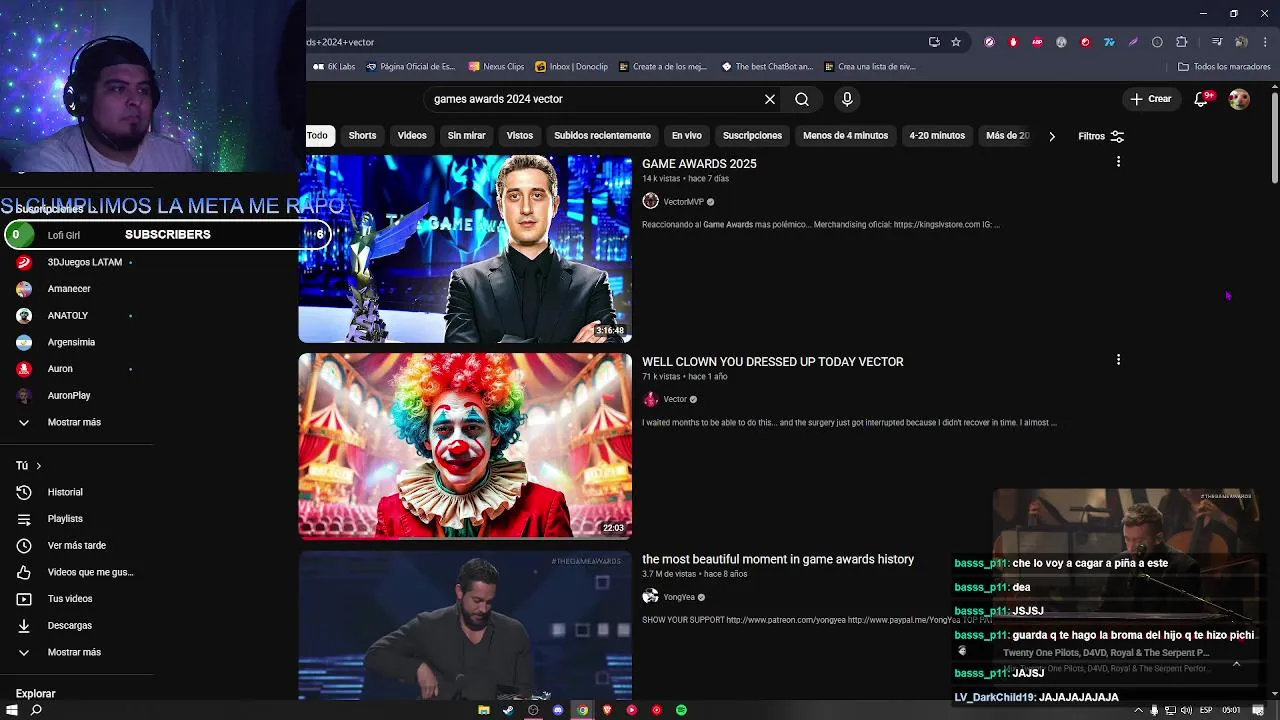Image resolution: width=1280 pixels, height=720 pixels.
Task: Open the Chrome three-dot menu
Action: tap(1266, 42)
